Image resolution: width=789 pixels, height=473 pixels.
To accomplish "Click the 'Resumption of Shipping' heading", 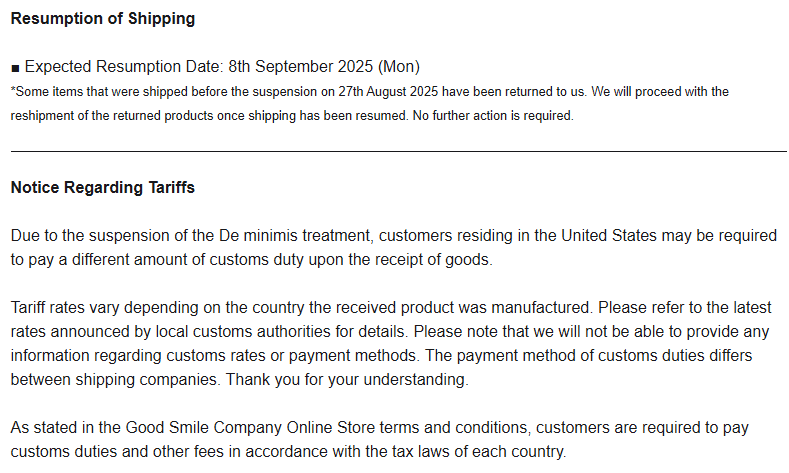I will [103, 19].
